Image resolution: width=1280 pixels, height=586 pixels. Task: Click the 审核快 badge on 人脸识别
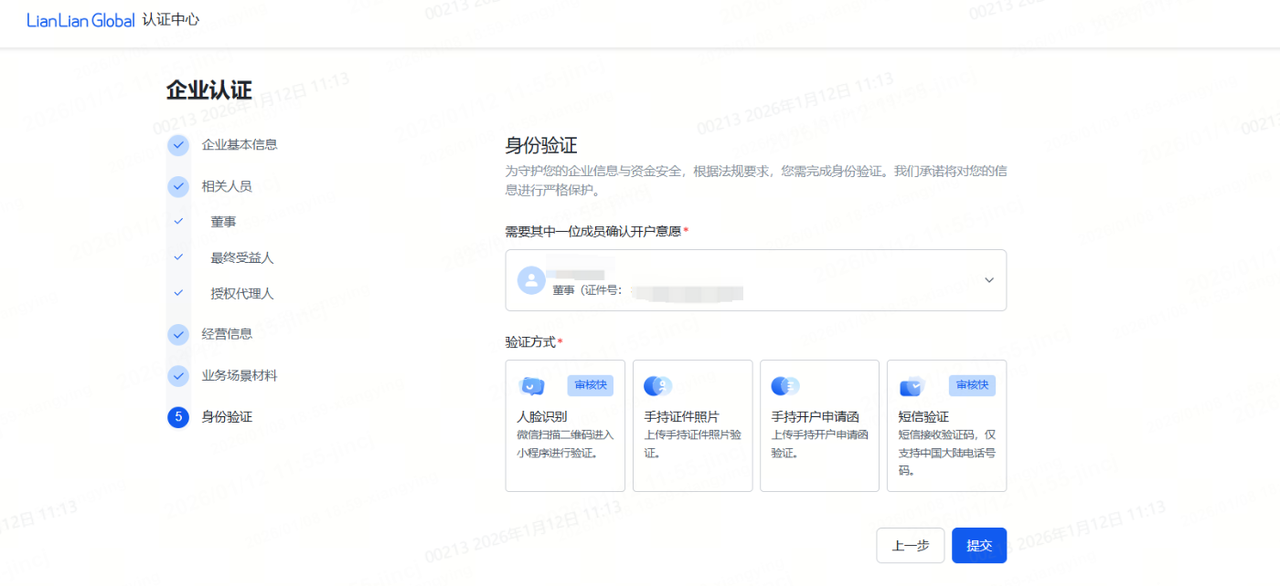[590, 385]
